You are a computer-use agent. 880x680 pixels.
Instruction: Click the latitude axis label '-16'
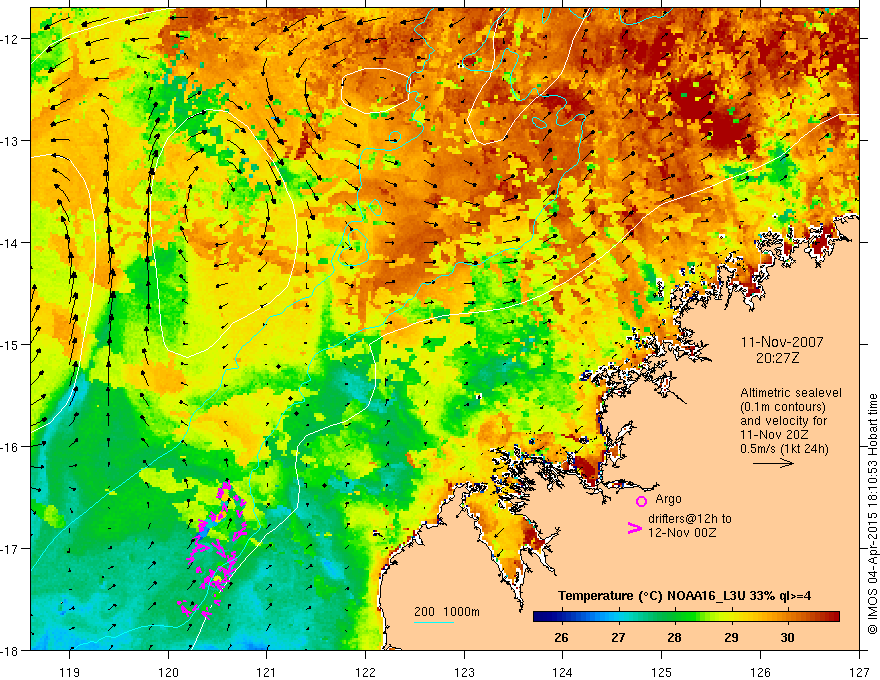pos(10,447)
